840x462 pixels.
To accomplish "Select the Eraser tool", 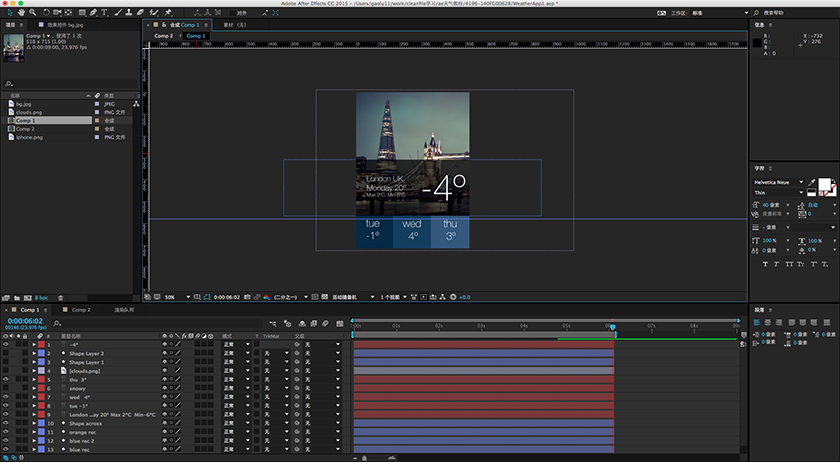I will coord(140,12).
